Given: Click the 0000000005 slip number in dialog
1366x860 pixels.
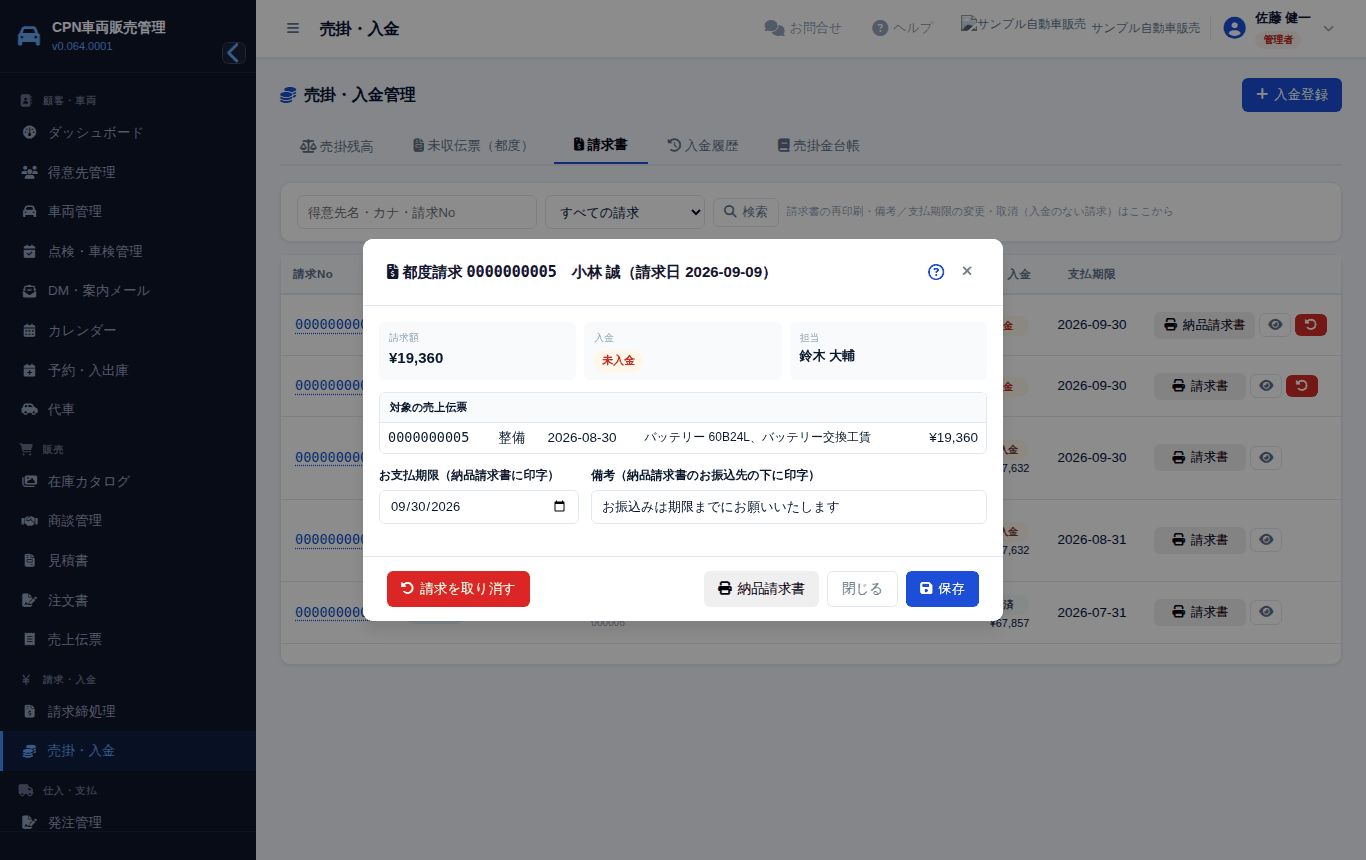Looking at the screenshot, I should coord(428,437).
